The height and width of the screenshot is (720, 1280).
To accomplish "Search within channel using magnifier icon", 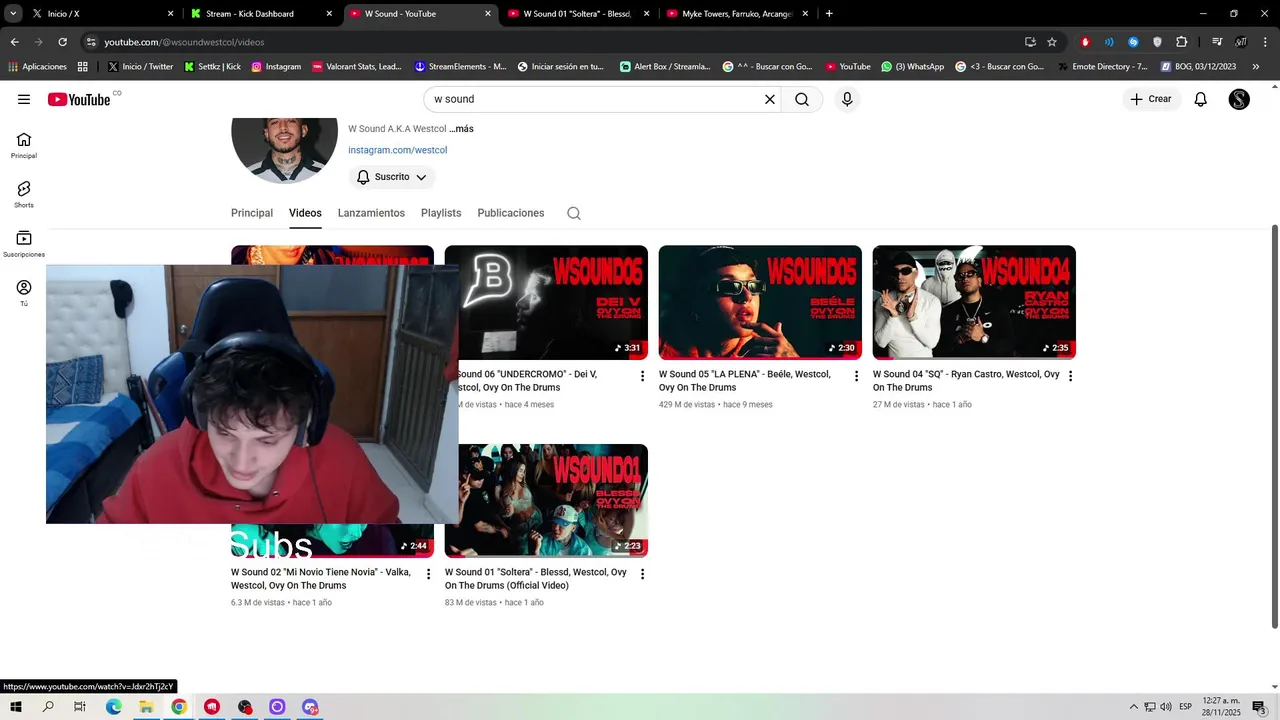I will click(574, 213).
